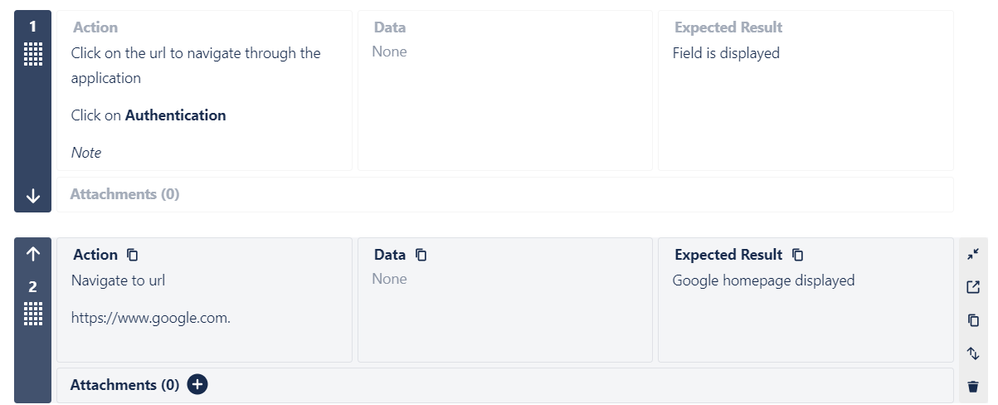Collapse step 2 using the shrink icon
The image size is (998, 405).
point(973,254)
